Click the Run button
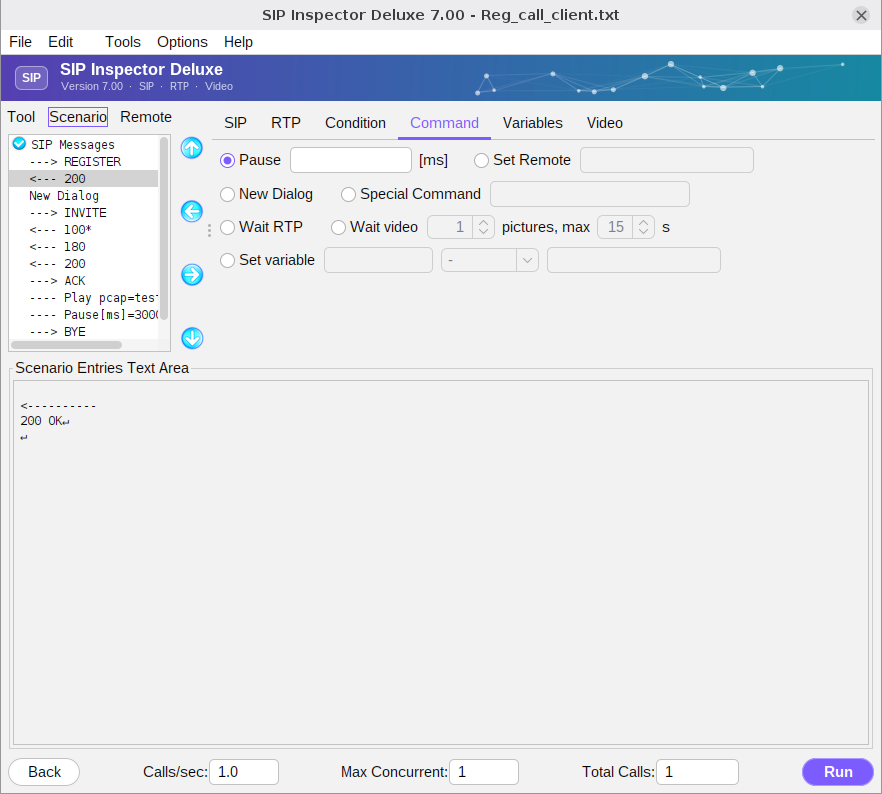 point(838,772)
